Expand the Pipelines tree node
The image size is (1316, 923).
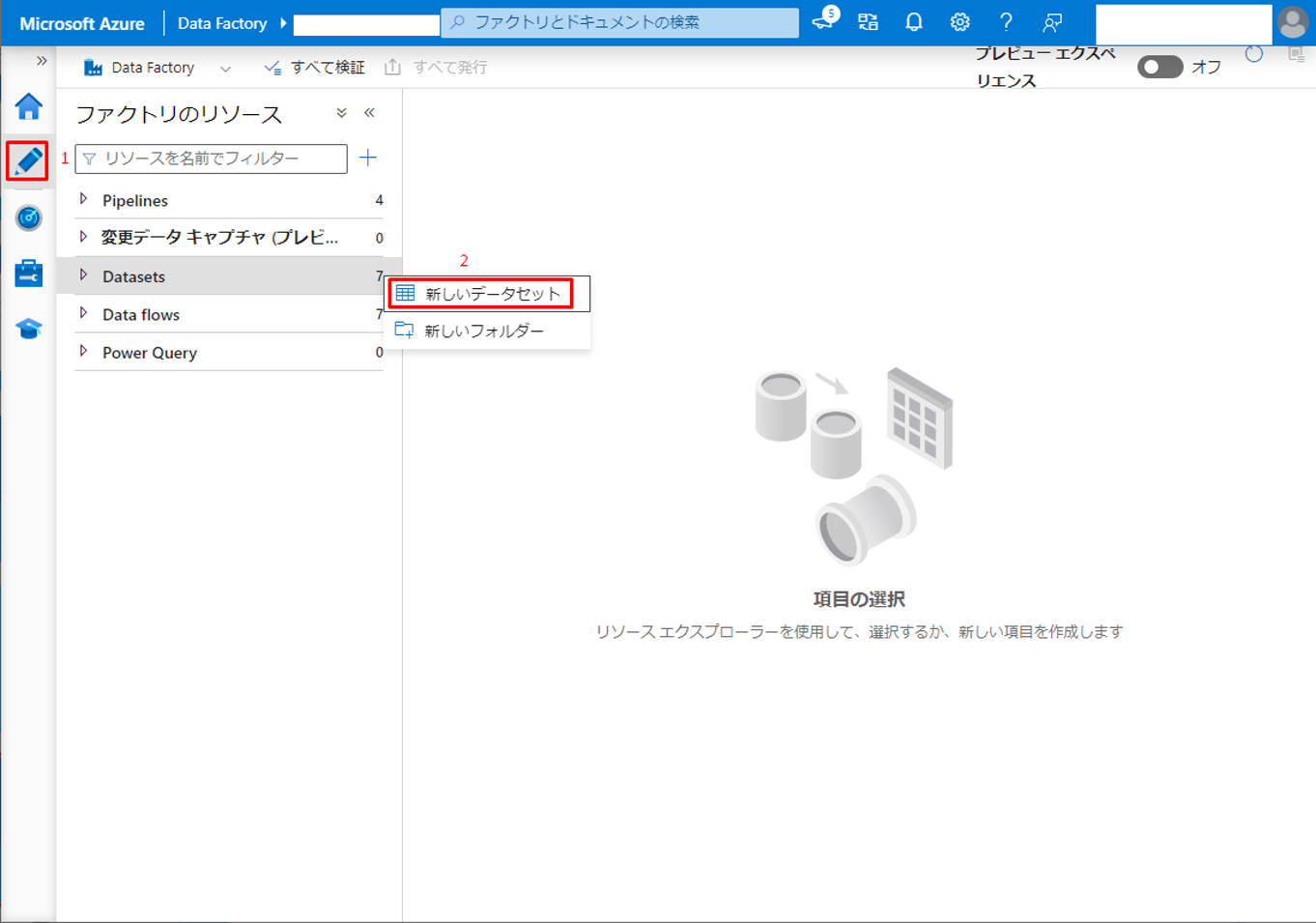[x=84, y=199]
